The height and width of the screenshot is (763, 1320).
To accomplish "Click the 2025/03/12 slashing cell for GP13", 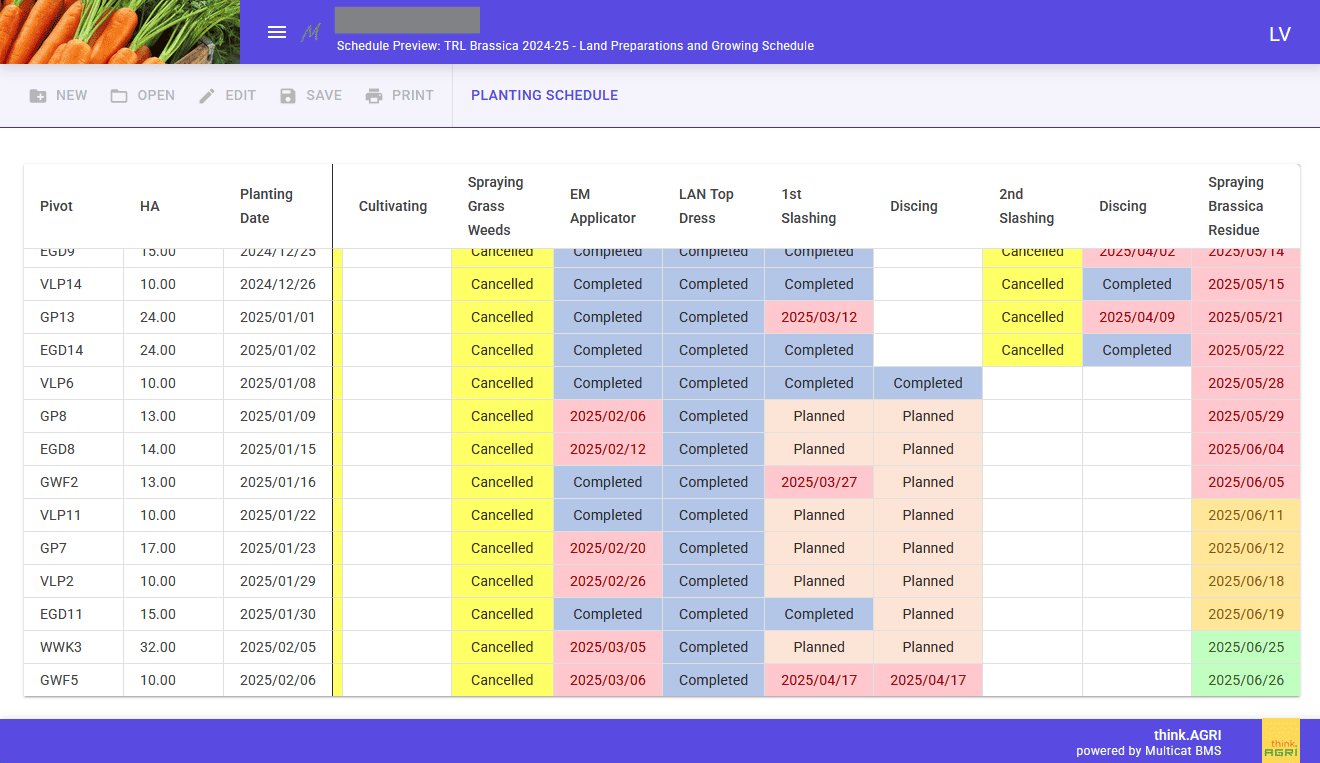I will [x=818, y=317].
